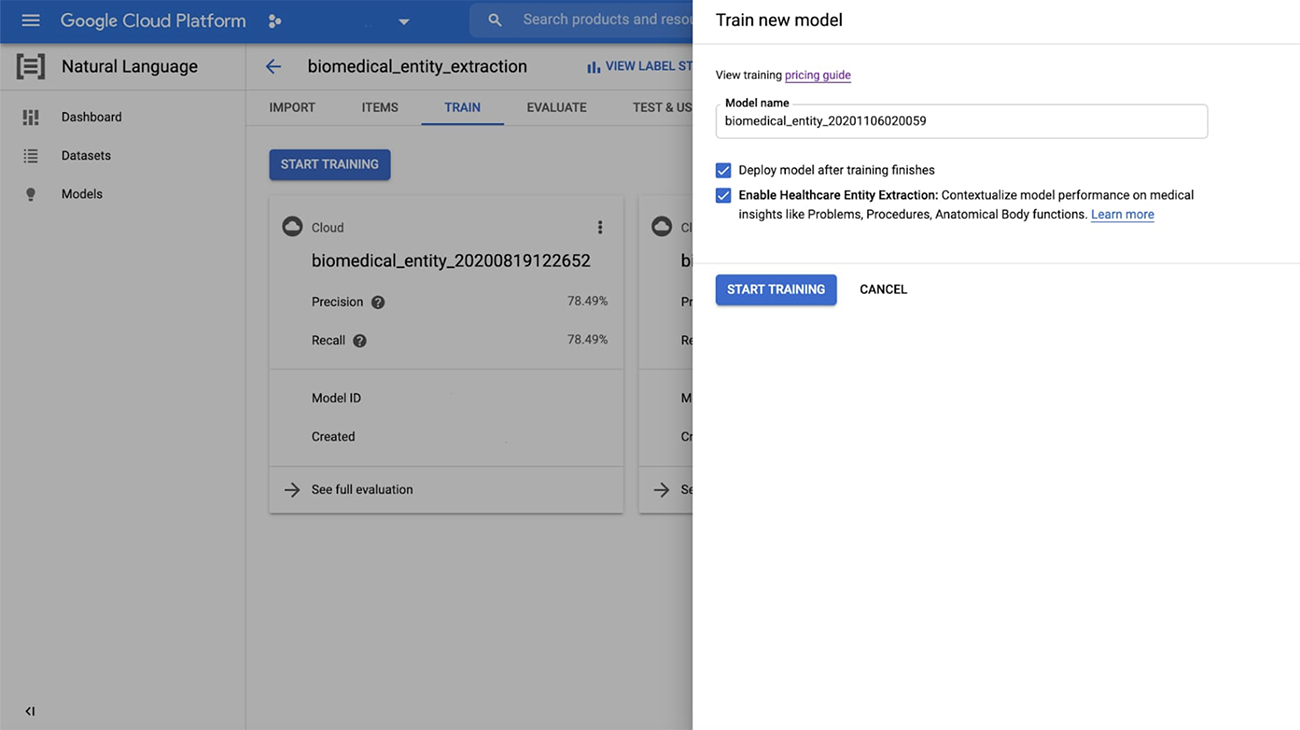Switch to the EVALUATE tab
1300x730 pixels.
click(556, 108)
